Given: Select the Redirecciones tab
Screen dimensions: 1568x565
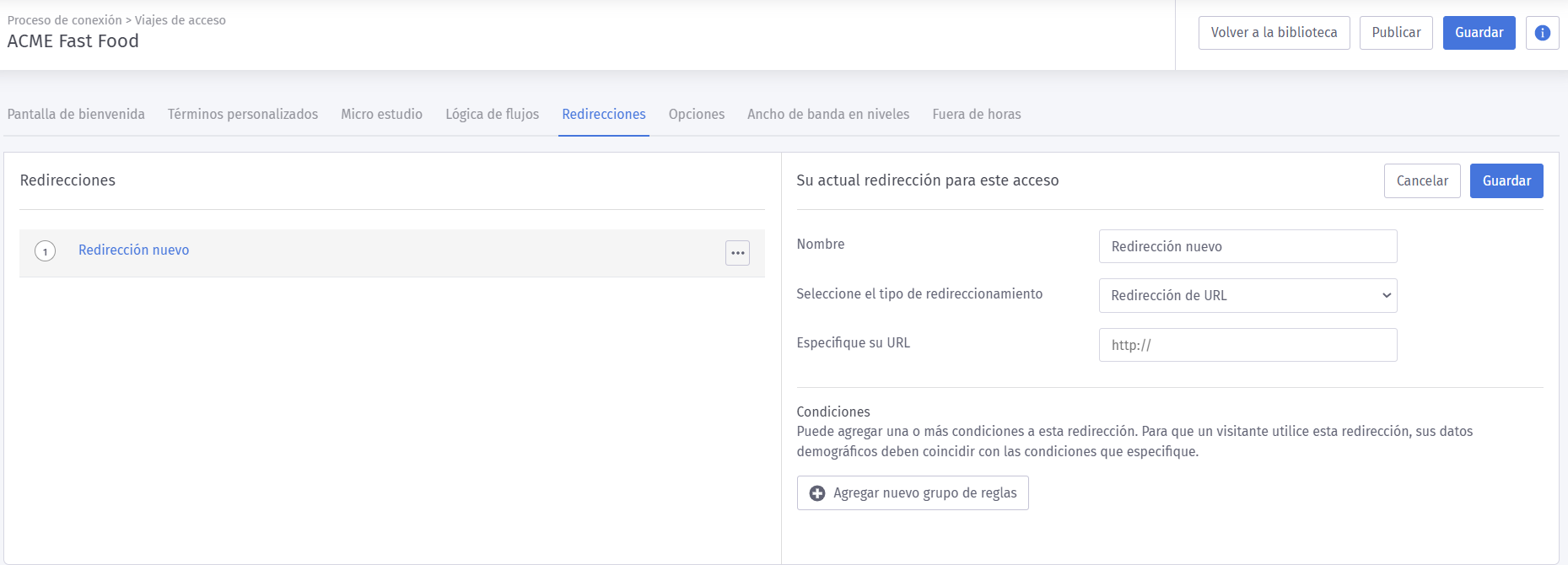Looking at the screenshot, I should [x=604, y=115].
